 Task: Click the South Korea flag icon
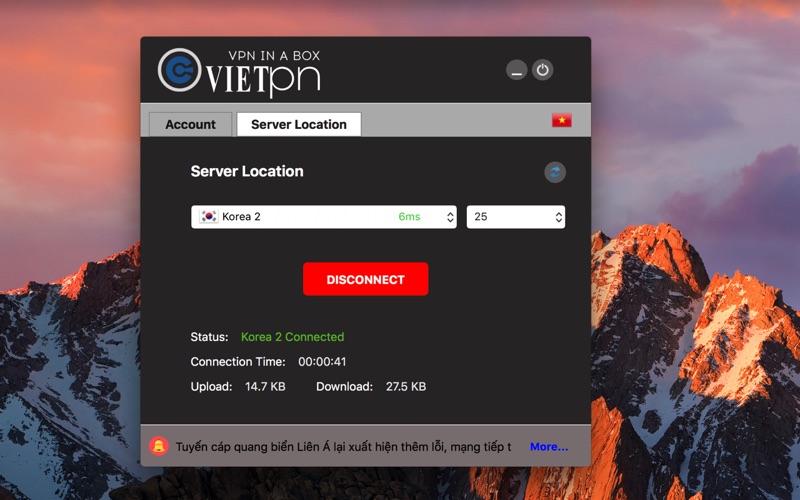point(208,216)
